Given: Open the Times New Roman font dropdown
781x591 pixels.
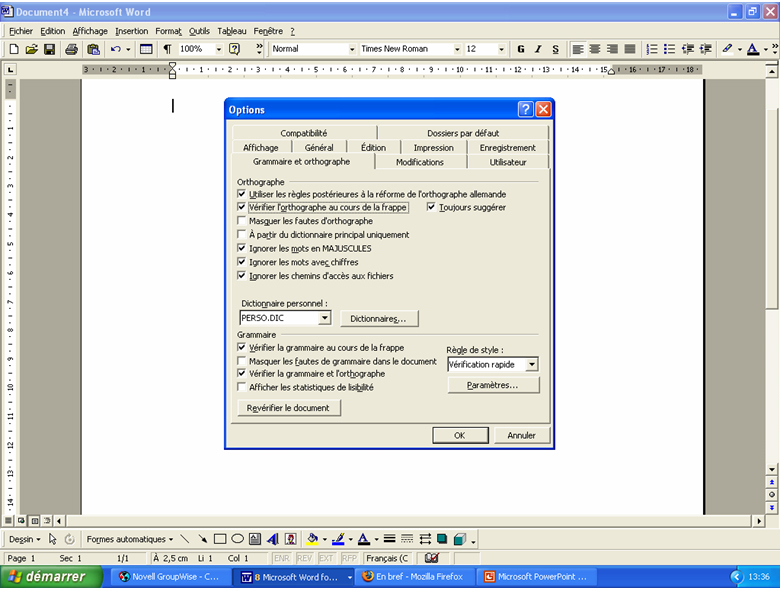Looking at the screenshot, I should pyautogui.click(x=457, y=49).
